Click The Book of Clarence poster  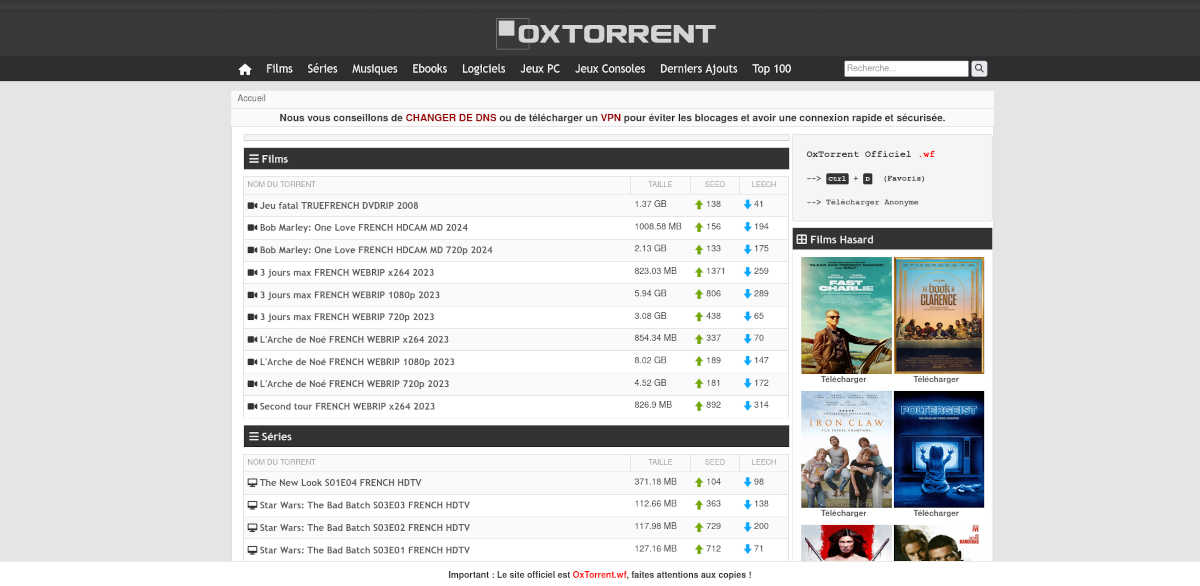[x=939, y=315]
